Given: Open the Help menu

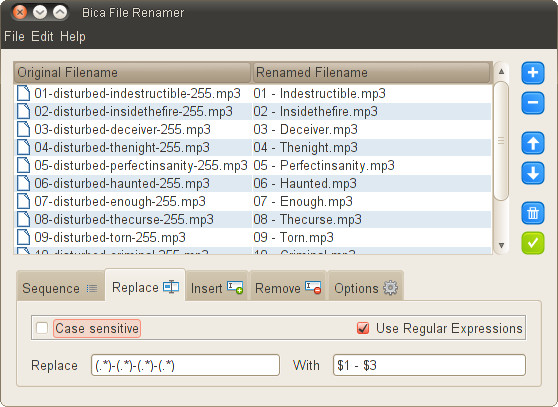Looking at the screenshot, I should point(73,36).
